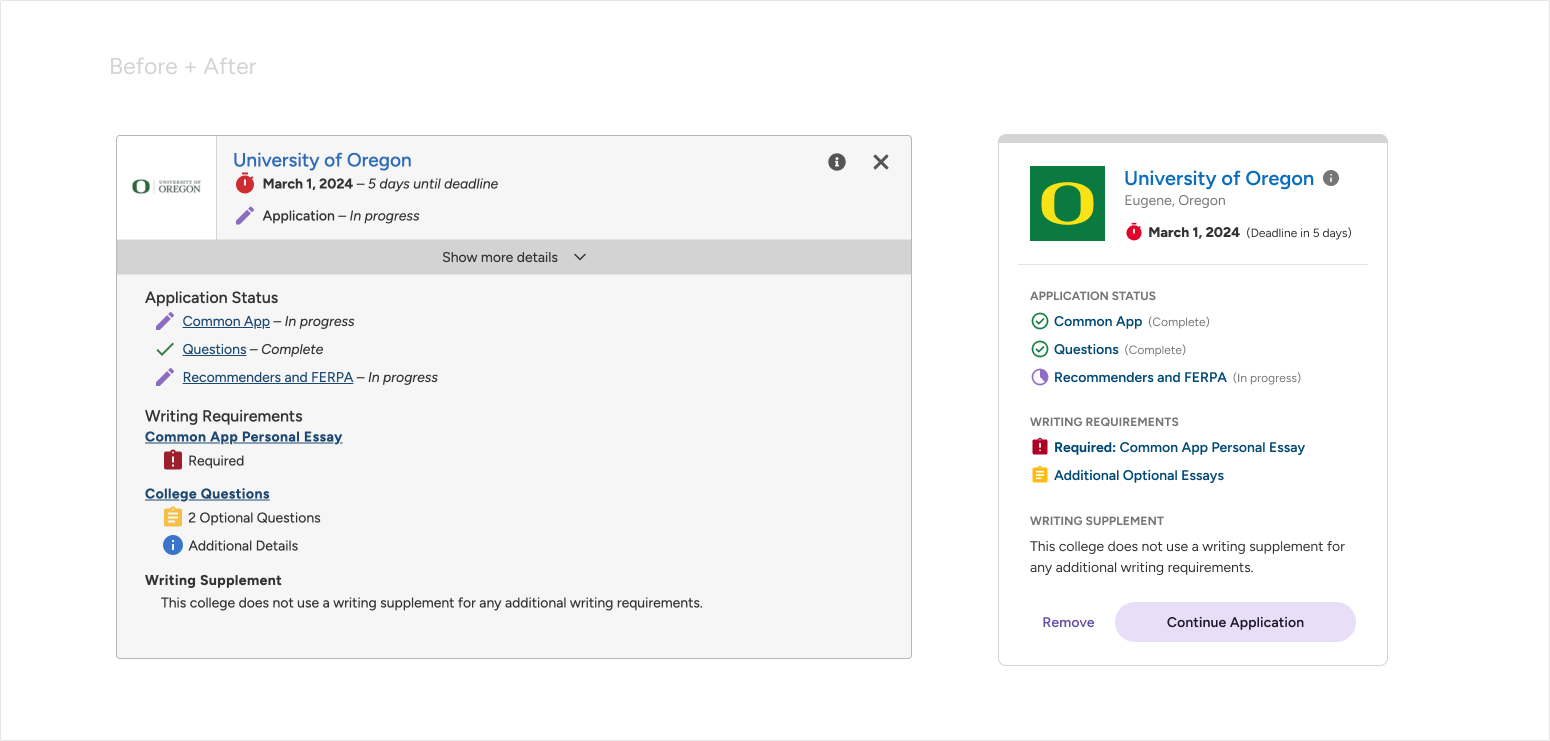1550x741 pixels.
Task: Open the bold Common App Personal Essay link
Action: pyautogui.click(x=244, y=437)
